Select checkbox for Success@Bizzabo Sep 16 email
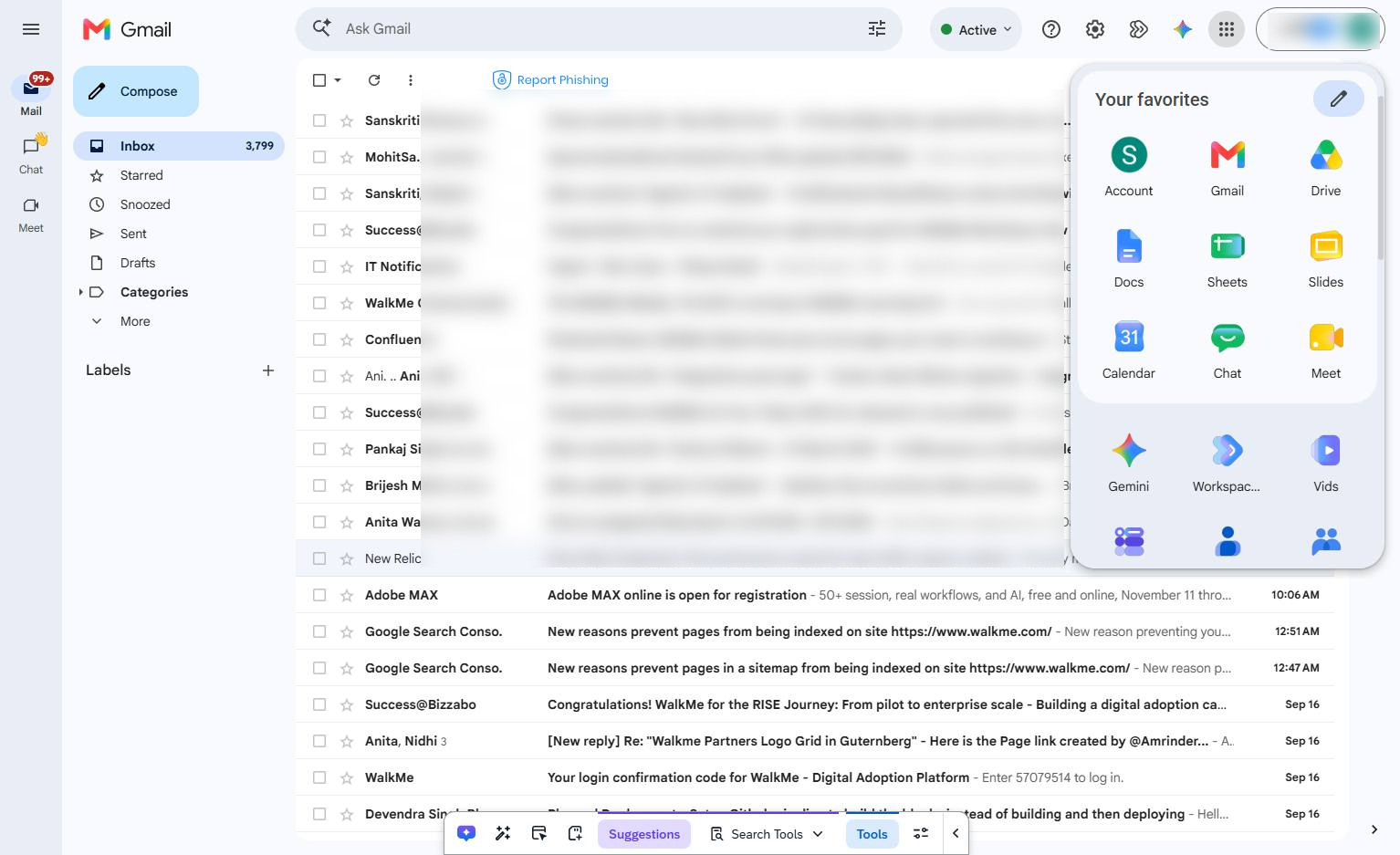This screenshot has width=1400, height=855. coord(319,704)
